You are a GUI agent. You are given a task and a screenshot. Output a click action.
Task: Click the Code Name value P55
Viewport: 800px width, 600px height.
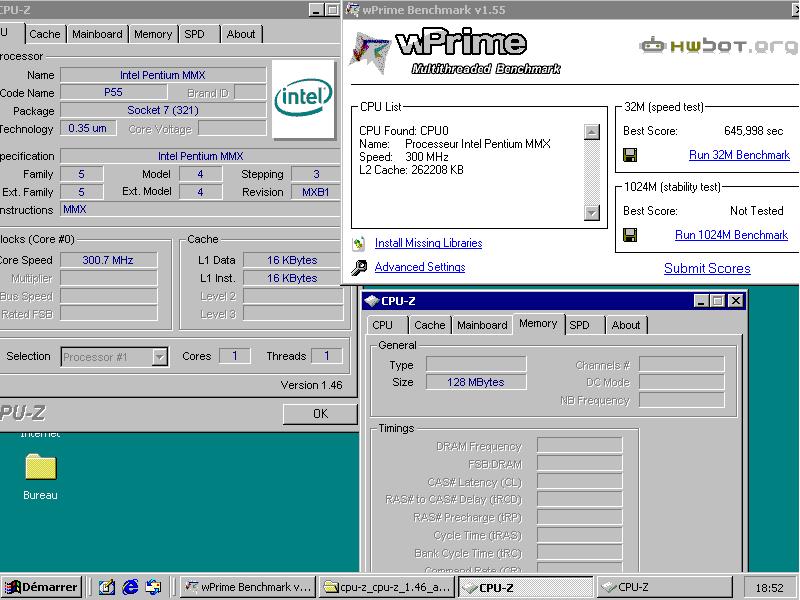[113, 92]
